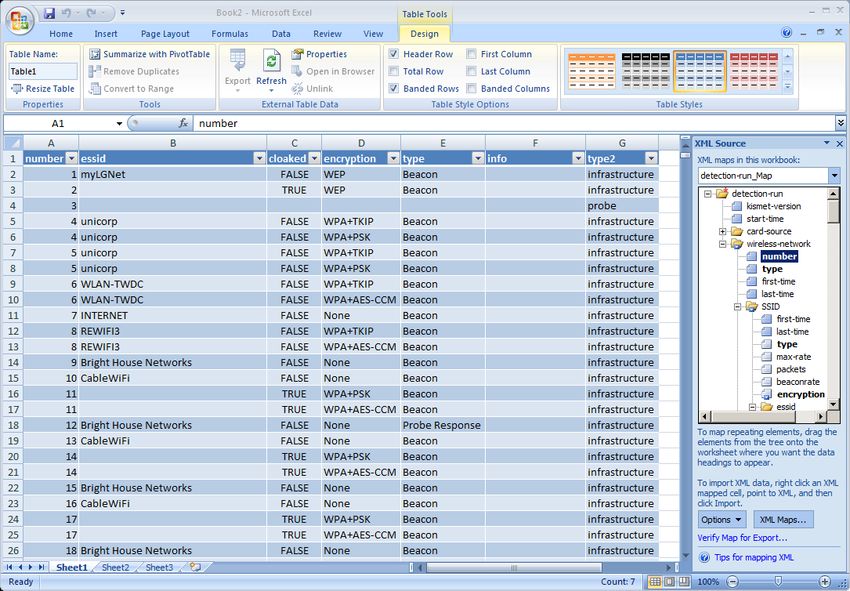The width and height of the screenshot is (850, 591).
Task: Open Summarize with PivotTable
Action: (150, 54)
